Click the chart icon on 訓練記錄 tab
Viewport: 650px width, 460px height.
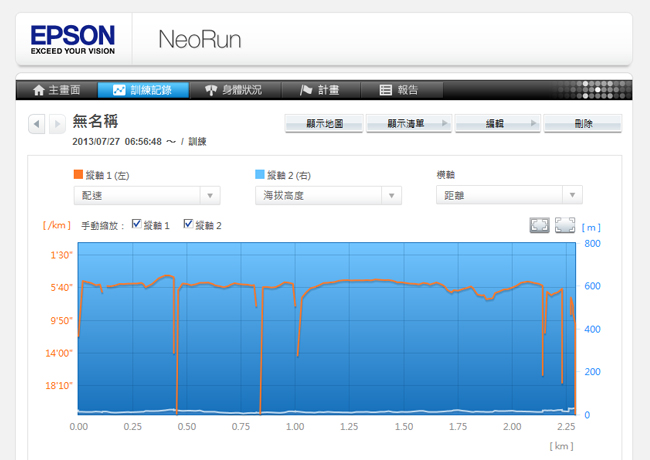119,90
